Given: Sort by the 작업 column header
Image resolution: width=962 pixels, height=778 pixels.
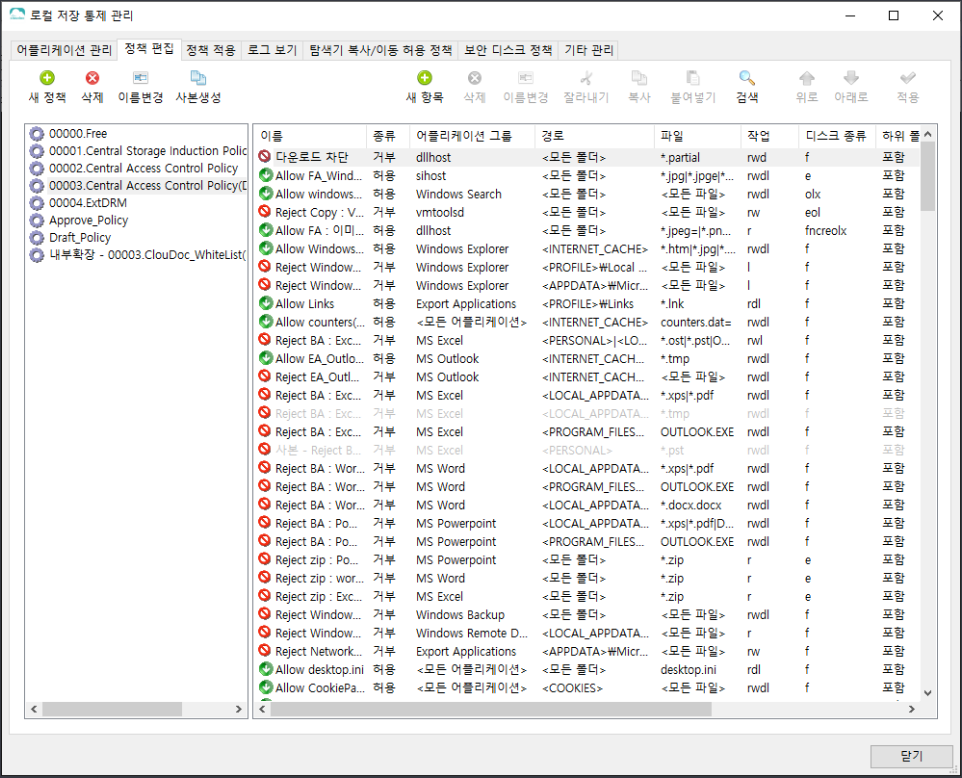Looking at the screenshot, I should click(769, 136).
